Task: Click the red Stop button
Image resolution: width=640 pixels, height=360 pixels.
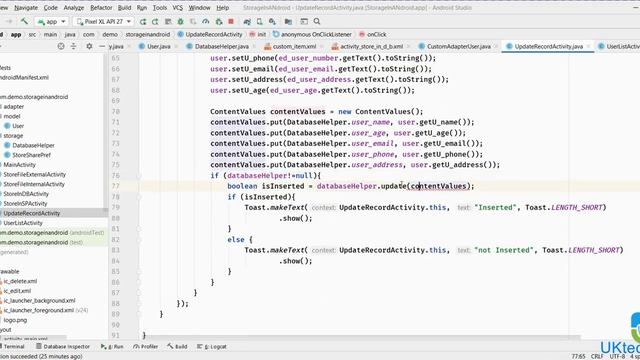Action: coord(231,22)
